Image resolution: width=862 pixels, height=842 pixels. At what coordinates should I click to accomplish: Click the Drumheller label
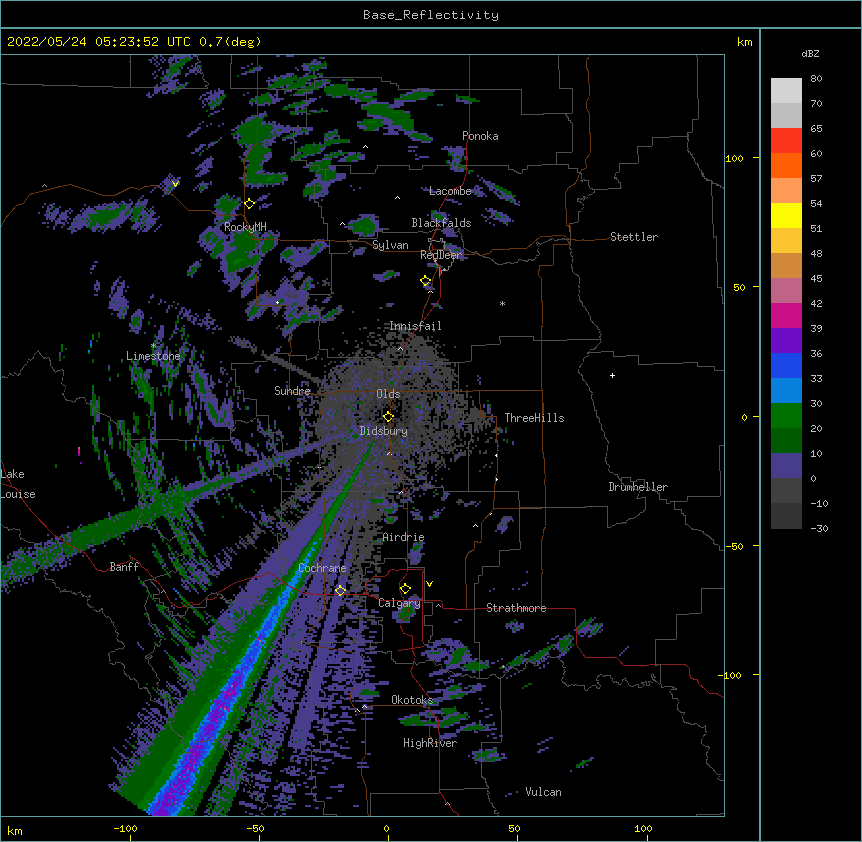[638, 487]
